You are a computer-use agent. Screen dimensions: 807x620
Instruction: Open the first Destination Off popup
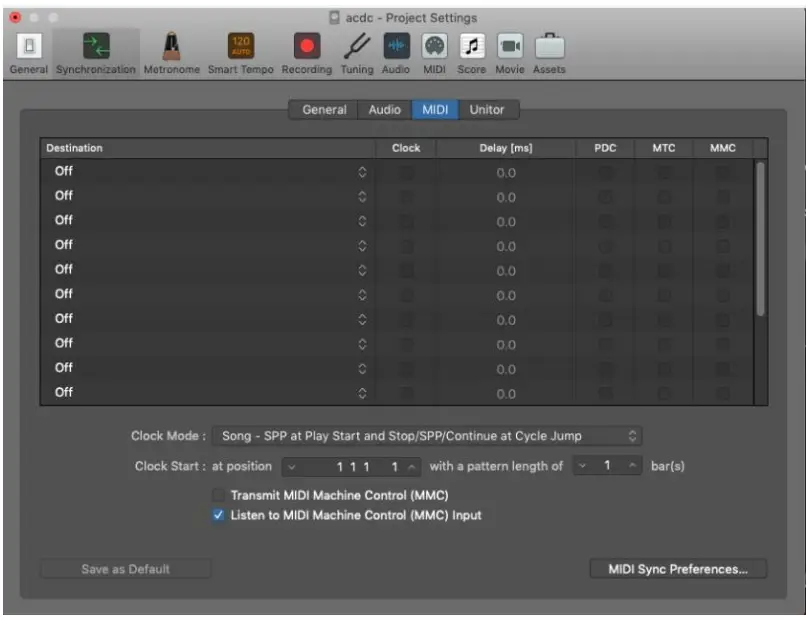210,172
